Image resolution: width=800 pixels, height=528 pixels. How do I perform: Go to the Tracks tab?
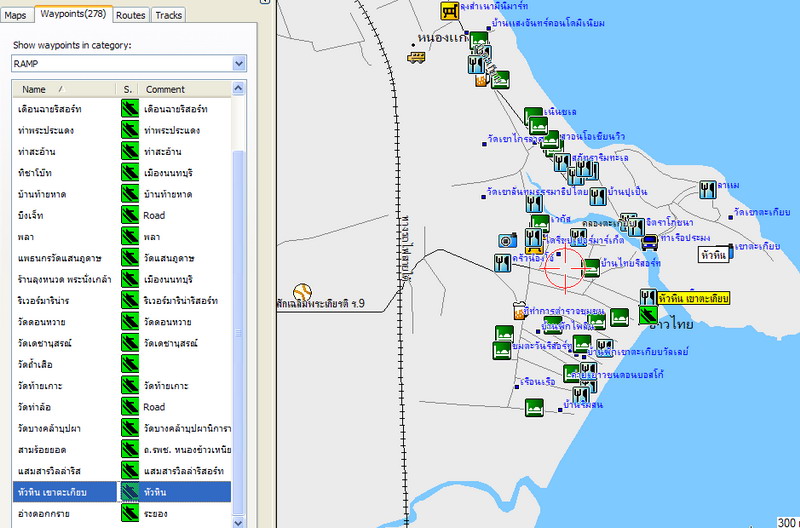pos(169,15)
